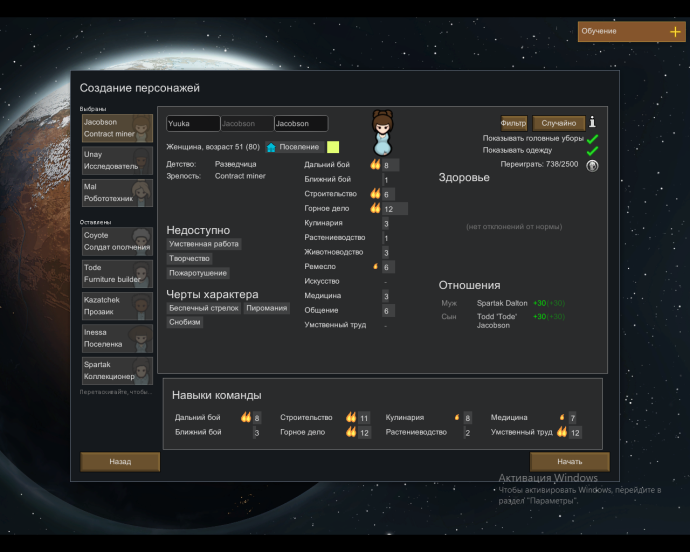Image resolution: width=690 pixels, height=552 pixels.
Task: Click the Поселение ideology button
Action: click(295, 147)
